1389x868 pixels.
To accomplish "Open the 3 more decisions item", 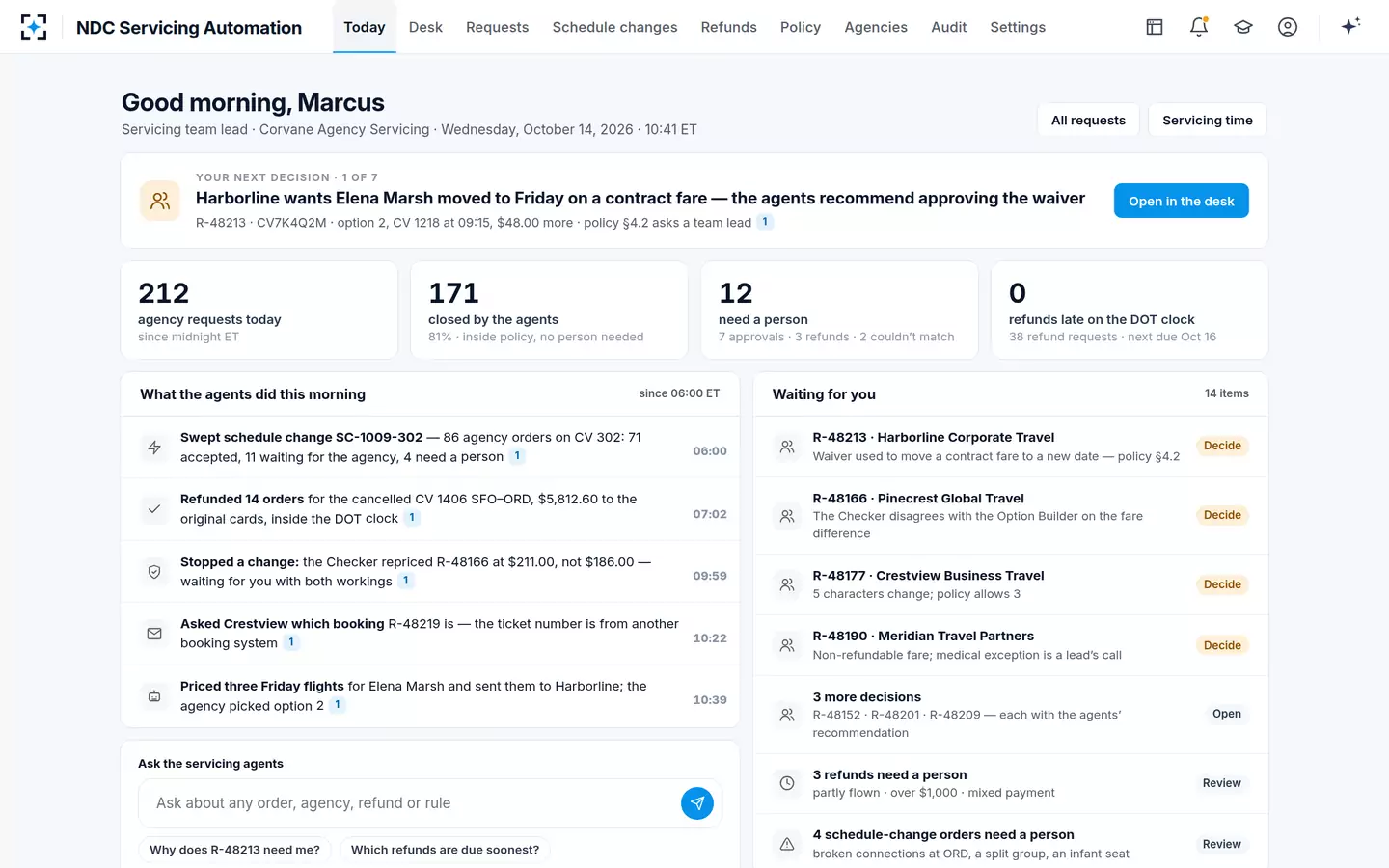I will tap(1227, 714).
